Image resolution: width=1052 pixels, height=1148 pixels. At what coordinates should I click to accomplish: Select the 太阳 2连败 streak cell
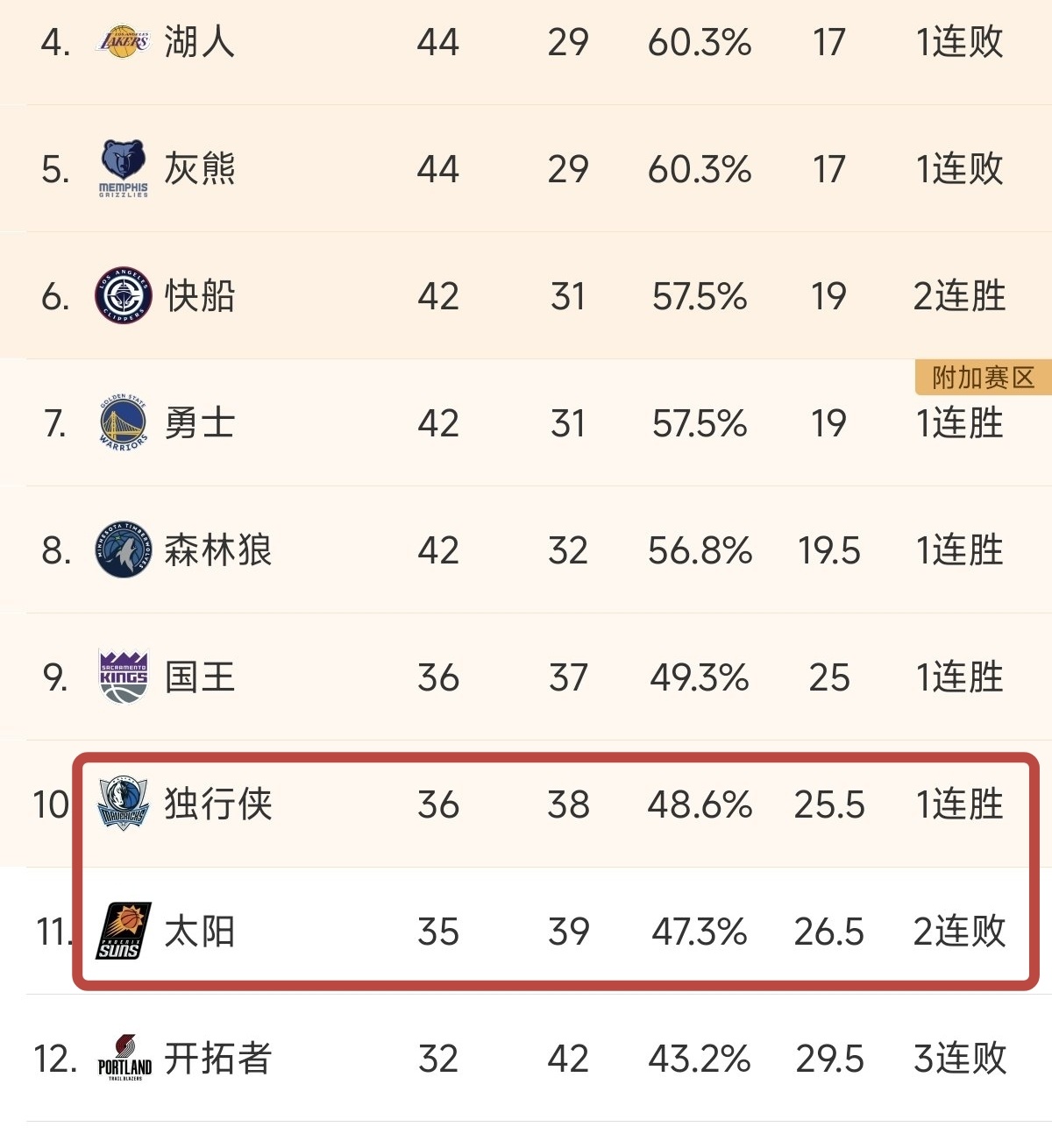[x=959, y=931]
